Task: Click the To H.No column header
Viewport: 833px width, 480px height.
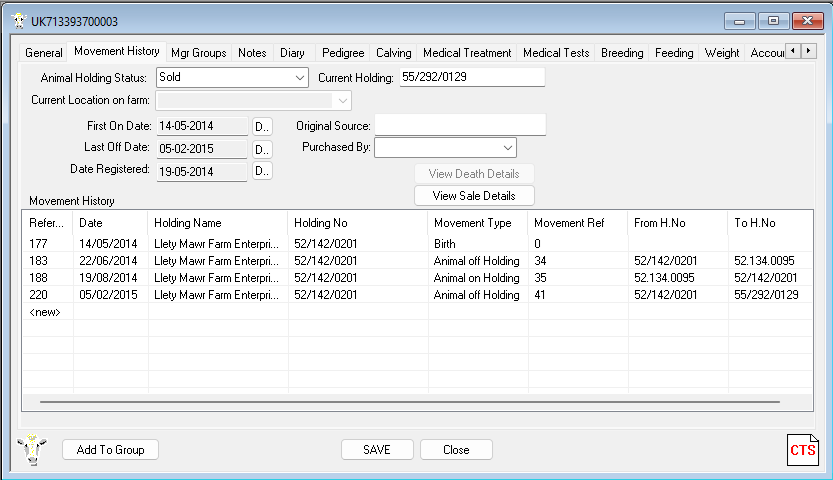Action: 770,223
